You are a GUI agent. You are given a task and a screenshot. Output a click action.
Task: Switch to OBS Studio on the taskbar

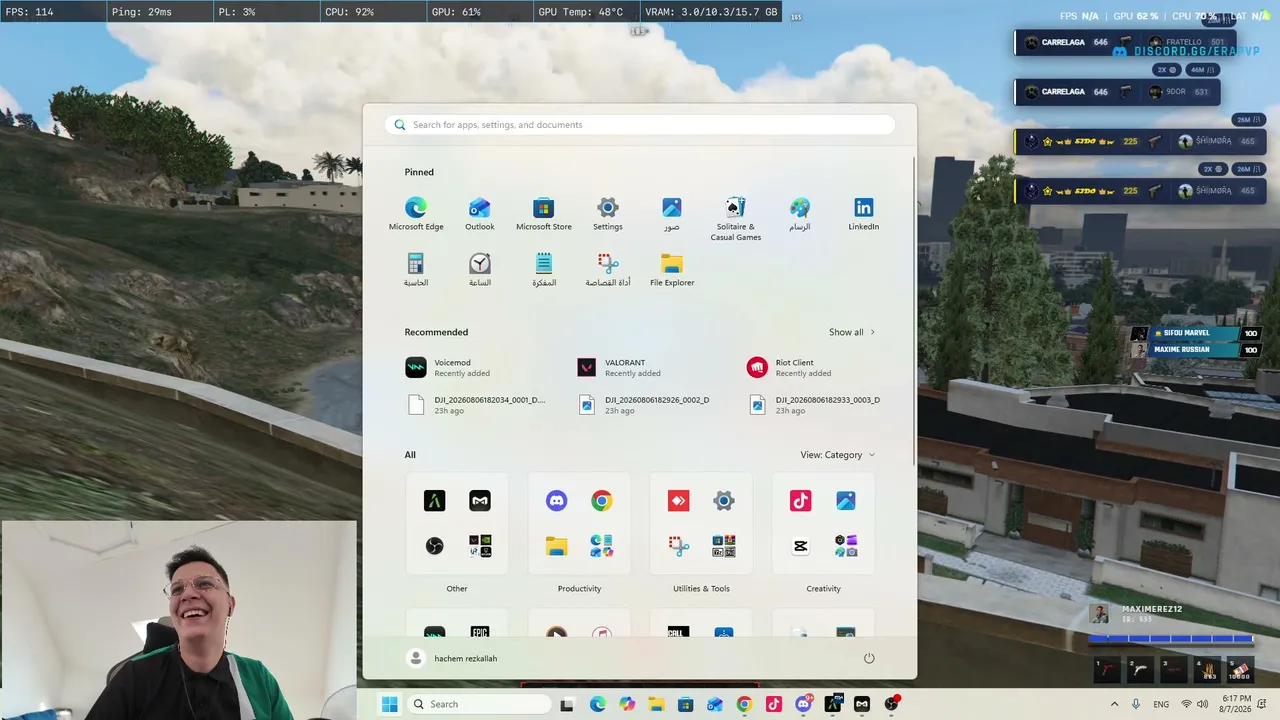[891, 704]
